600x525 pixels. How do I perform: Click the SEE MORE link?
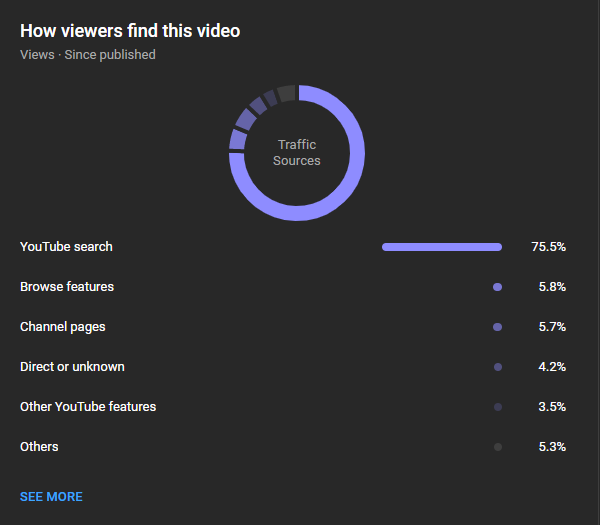point(51,497)
